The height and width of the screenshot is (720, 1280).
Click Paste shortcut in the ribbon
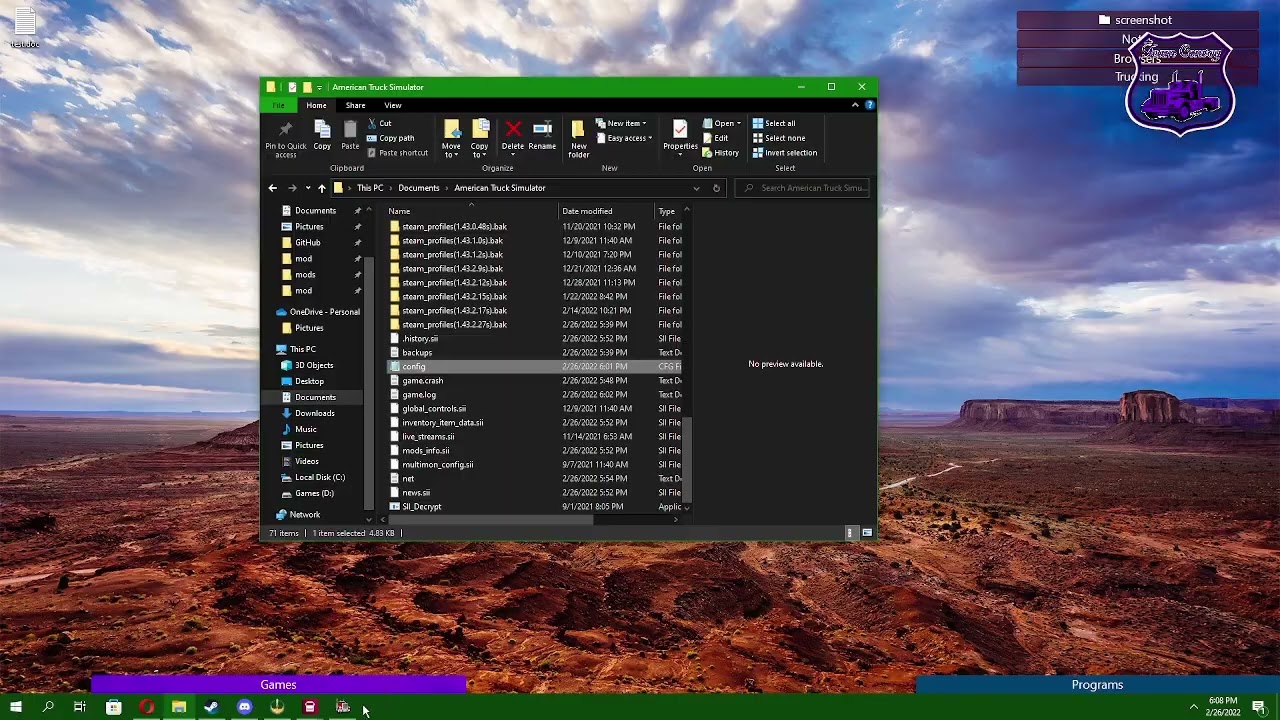[397, 153]
